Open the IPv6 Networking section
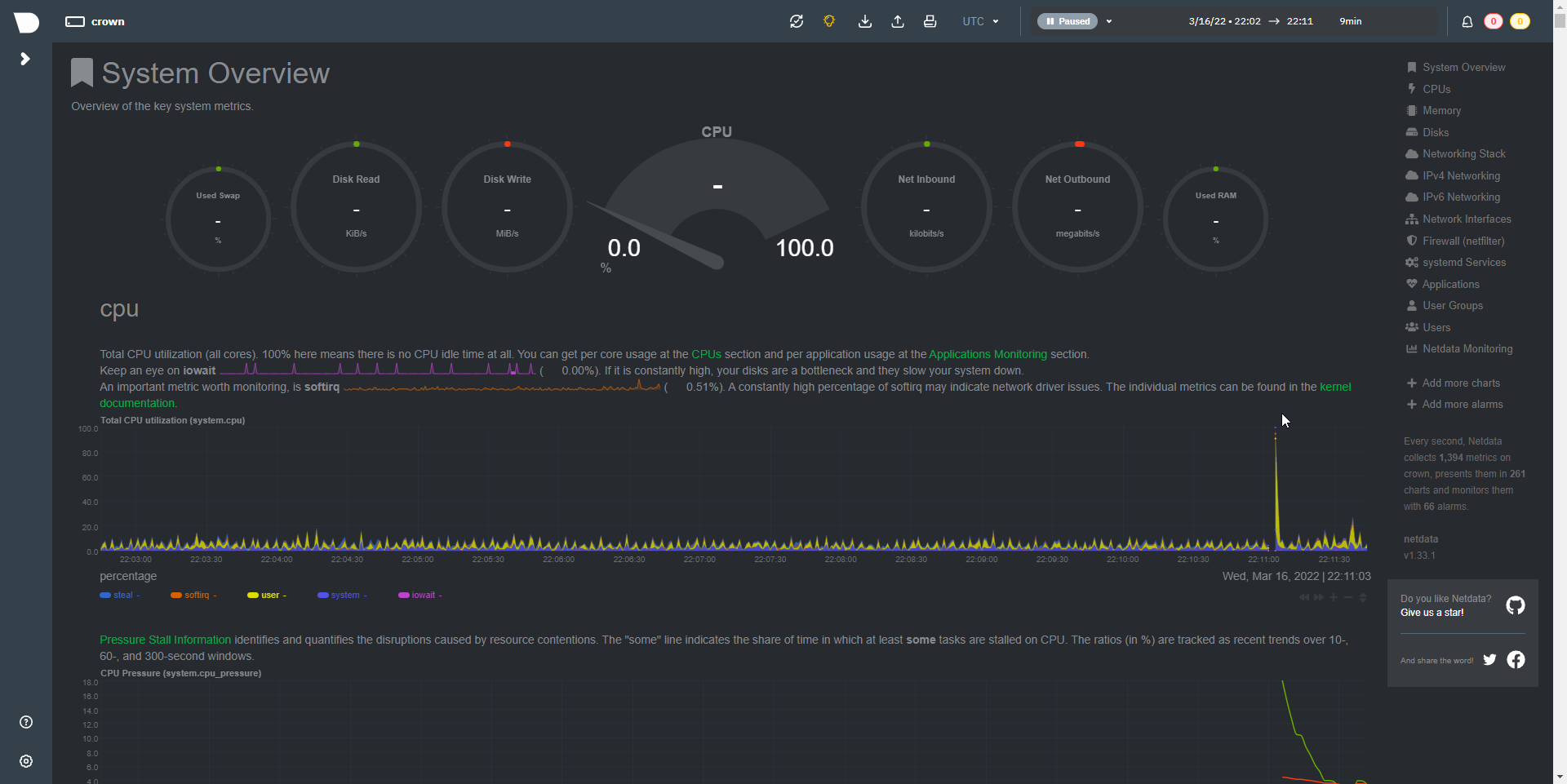This screenshot has width=1567, height=784. [1453, 197]
